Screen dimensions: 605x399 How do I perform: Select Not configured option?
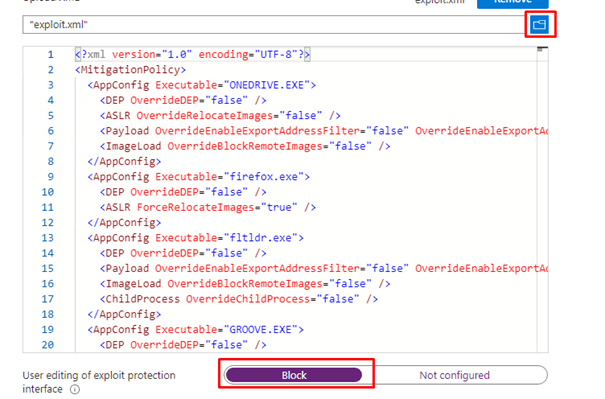click(x=454, y=375)
